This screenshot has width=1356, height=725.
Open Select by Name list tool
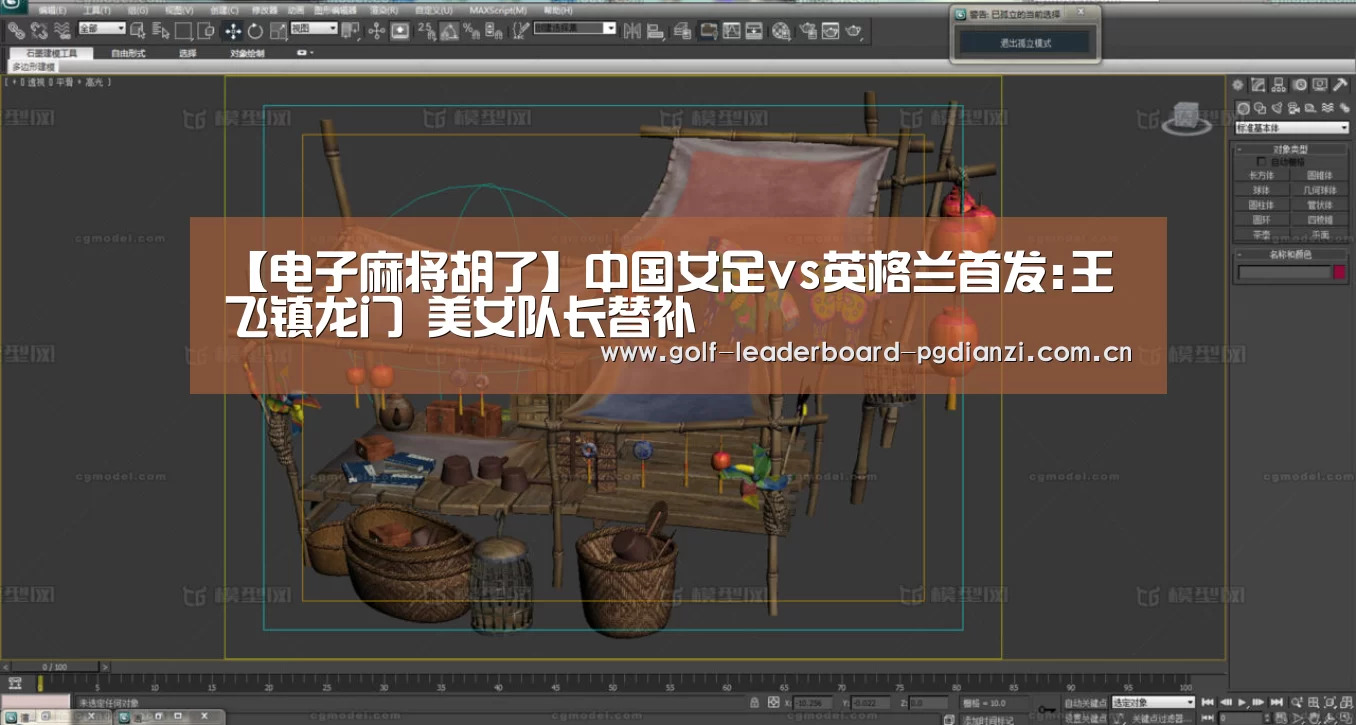tap(160, 31)
